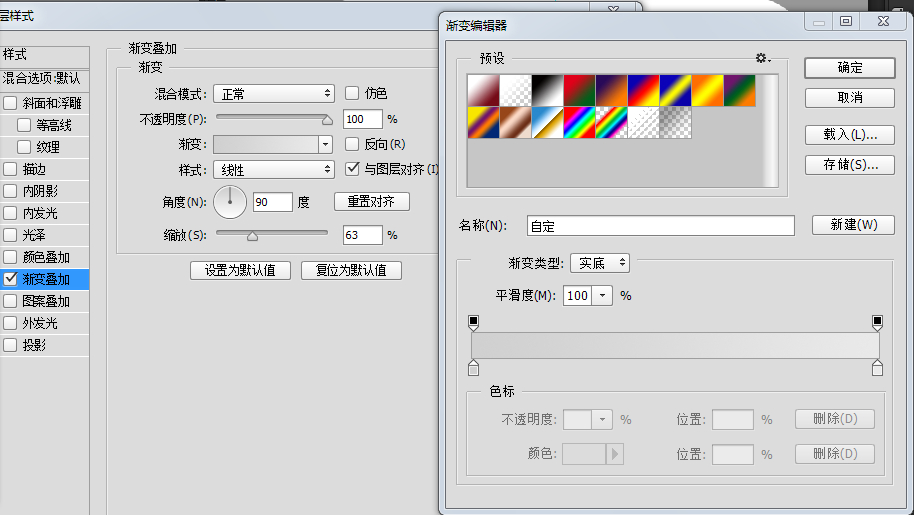Click the 新建(W) button
This screenshot has width=914, height=515.
tap(853, 225)
